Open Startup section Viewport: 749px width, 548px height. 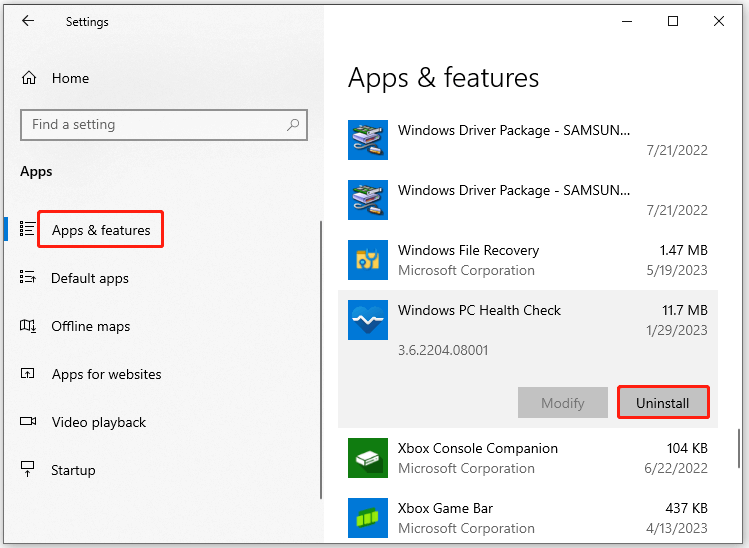[73, 470]
